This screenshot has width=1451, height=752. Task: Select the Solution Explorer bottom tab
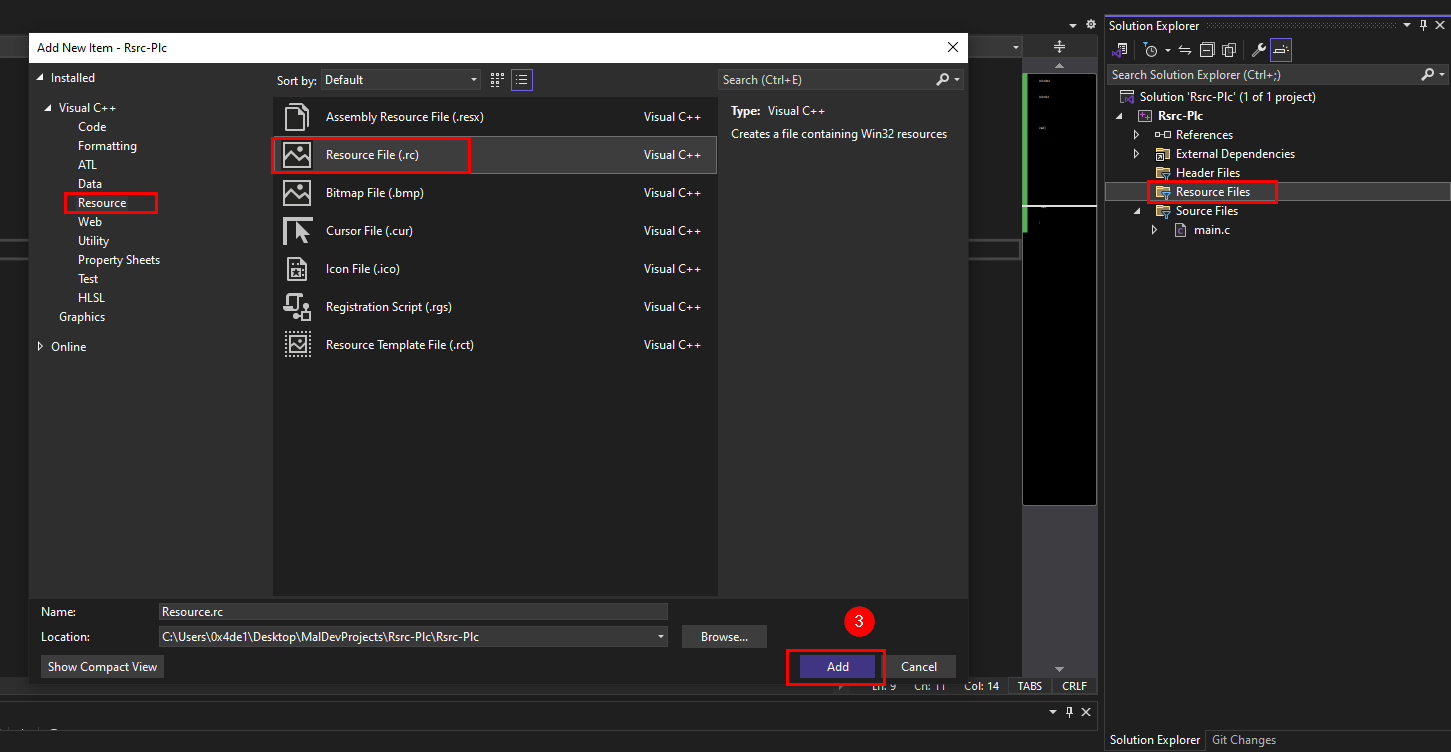click(1154, 740)
